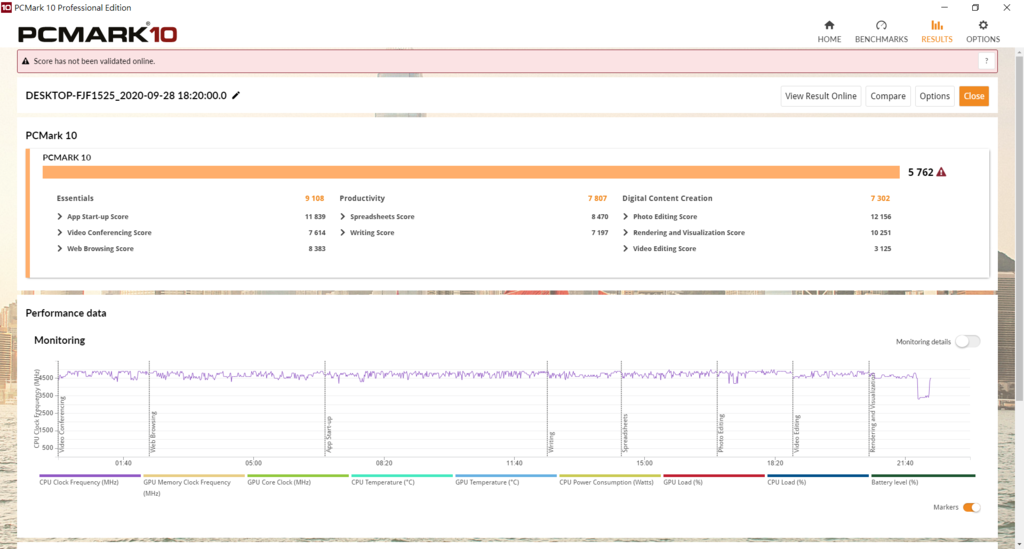Toggle Monitoring details switch
1024x549 pixels.
coord(967,341)
